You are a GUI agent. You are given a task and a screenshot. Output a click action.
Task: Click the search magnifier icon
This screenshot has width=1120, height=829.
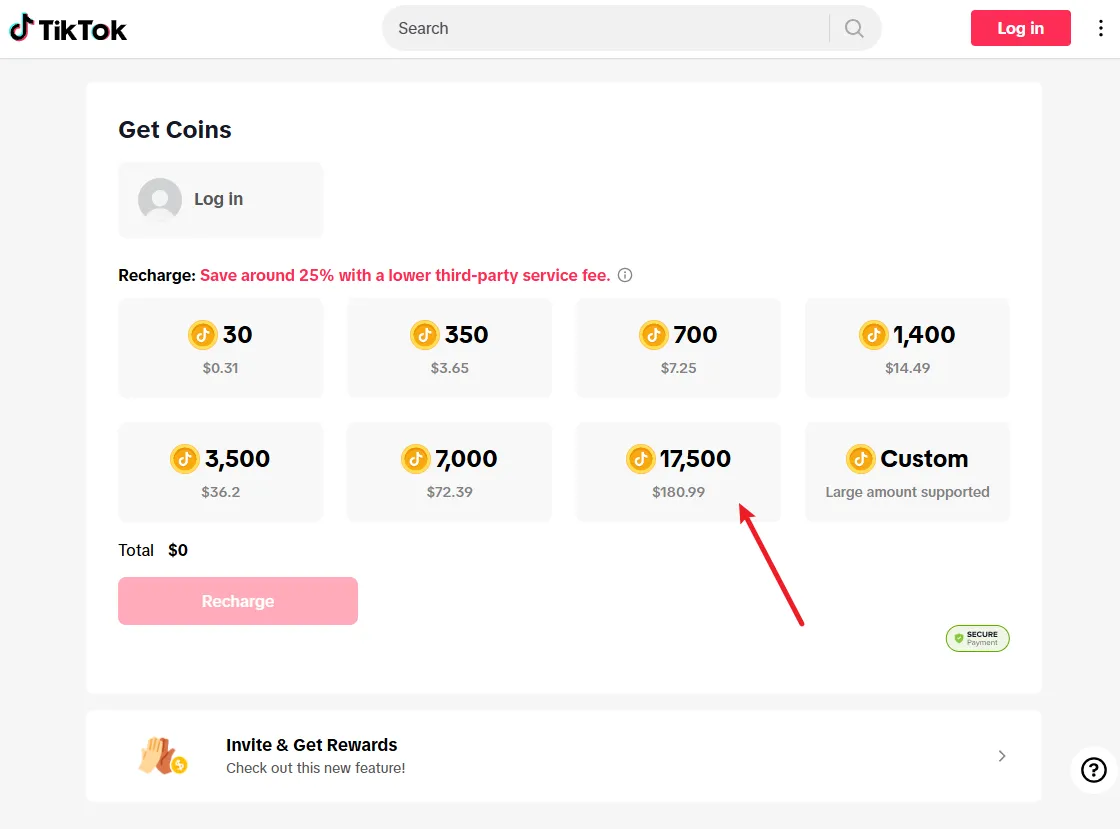point(854,28)
